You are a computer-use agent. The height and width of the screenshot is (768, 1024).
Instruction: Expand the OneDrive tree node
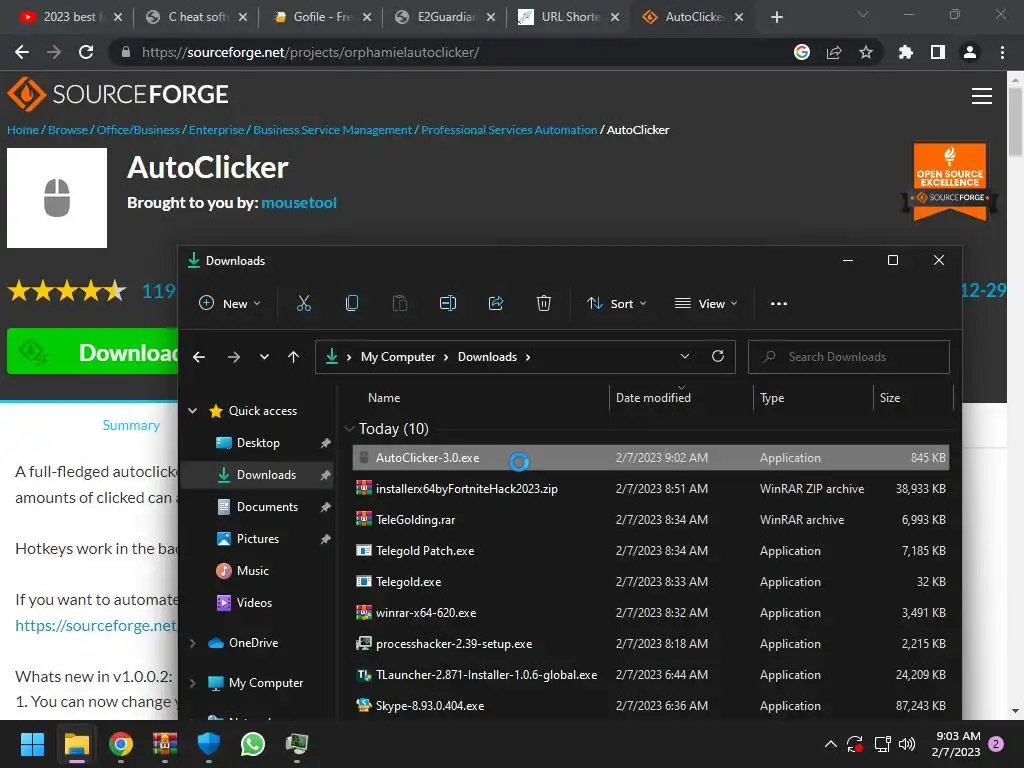pyautogui.click(x=193, y=643)
